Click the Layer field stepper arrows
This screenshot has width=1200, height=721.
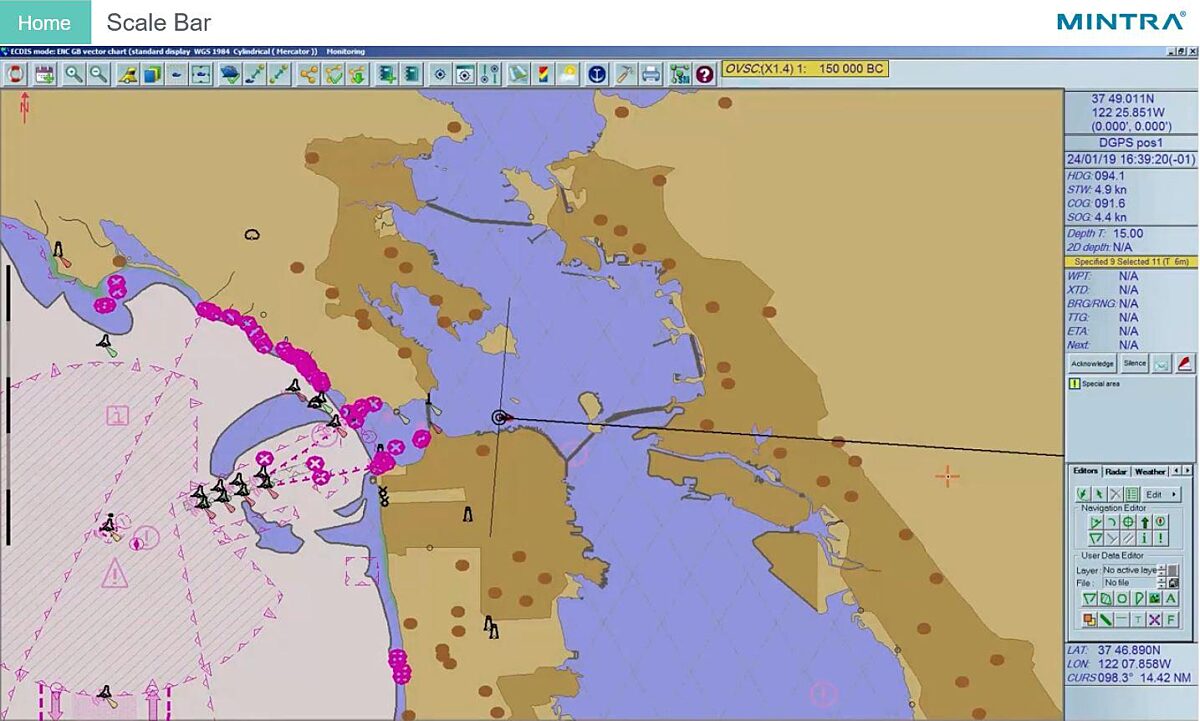click(x=1161, y=570)
